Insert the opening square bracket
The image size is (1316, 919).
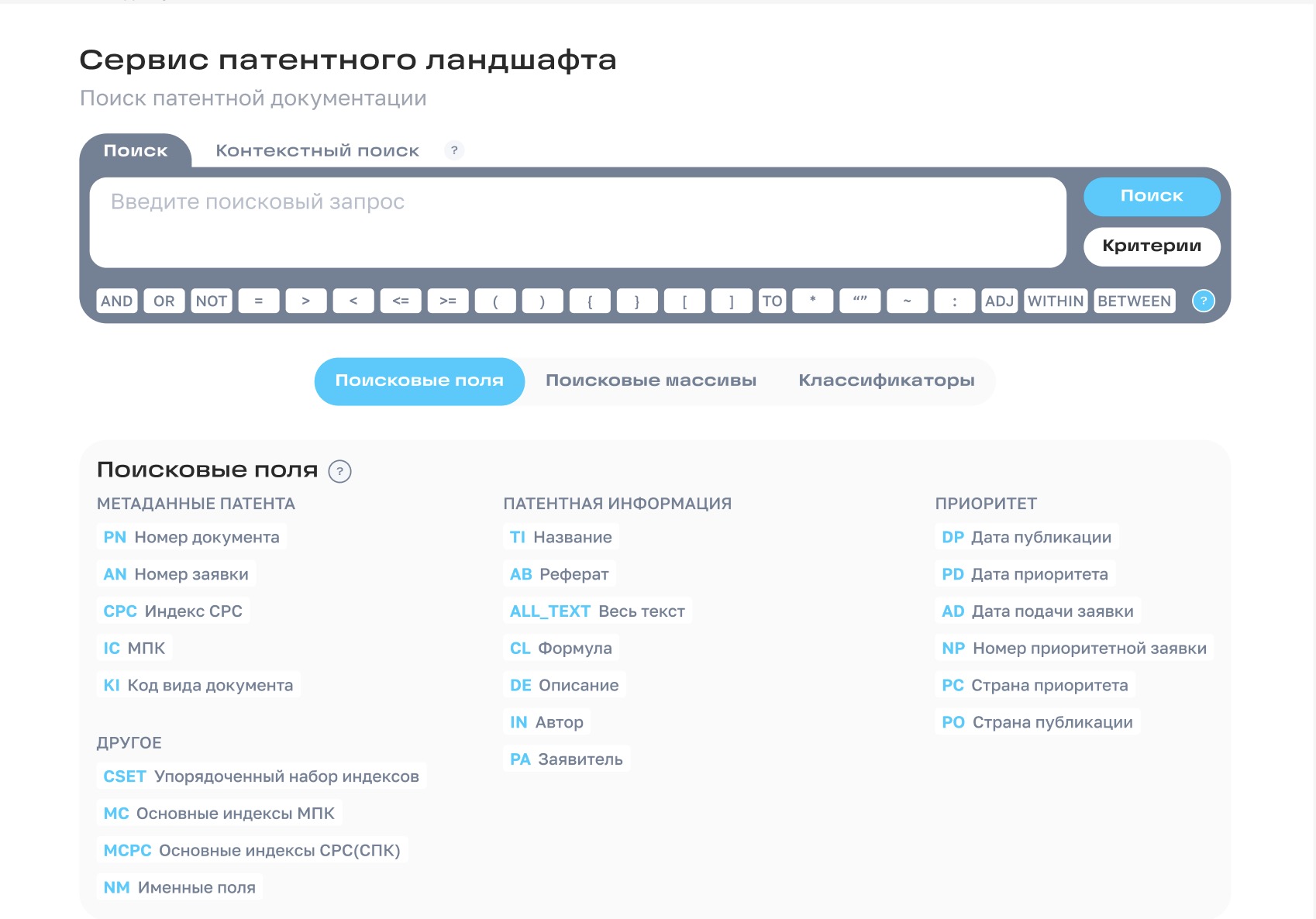point(684,301)
